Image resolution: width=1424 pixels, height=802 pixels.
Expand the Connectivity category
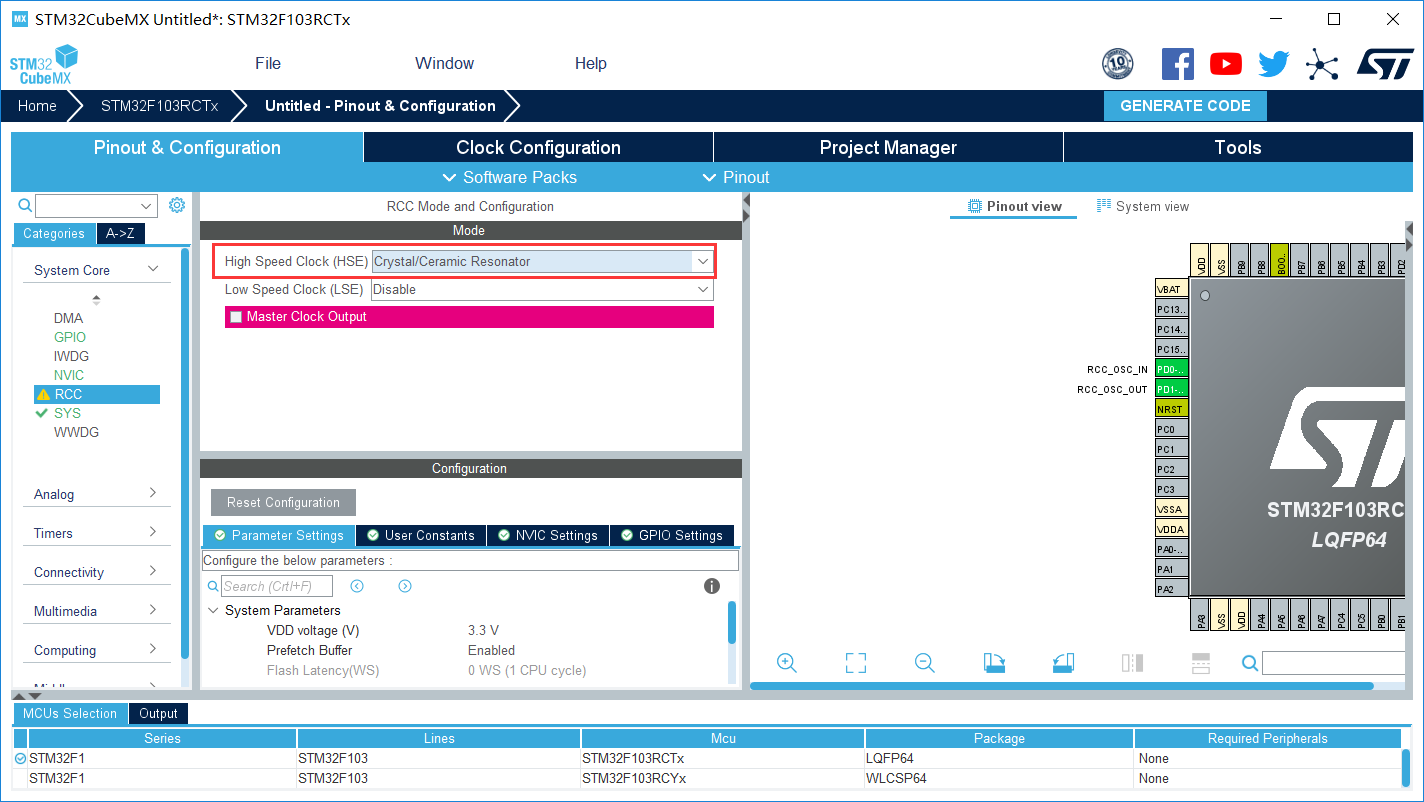click(x=153, y=571)
